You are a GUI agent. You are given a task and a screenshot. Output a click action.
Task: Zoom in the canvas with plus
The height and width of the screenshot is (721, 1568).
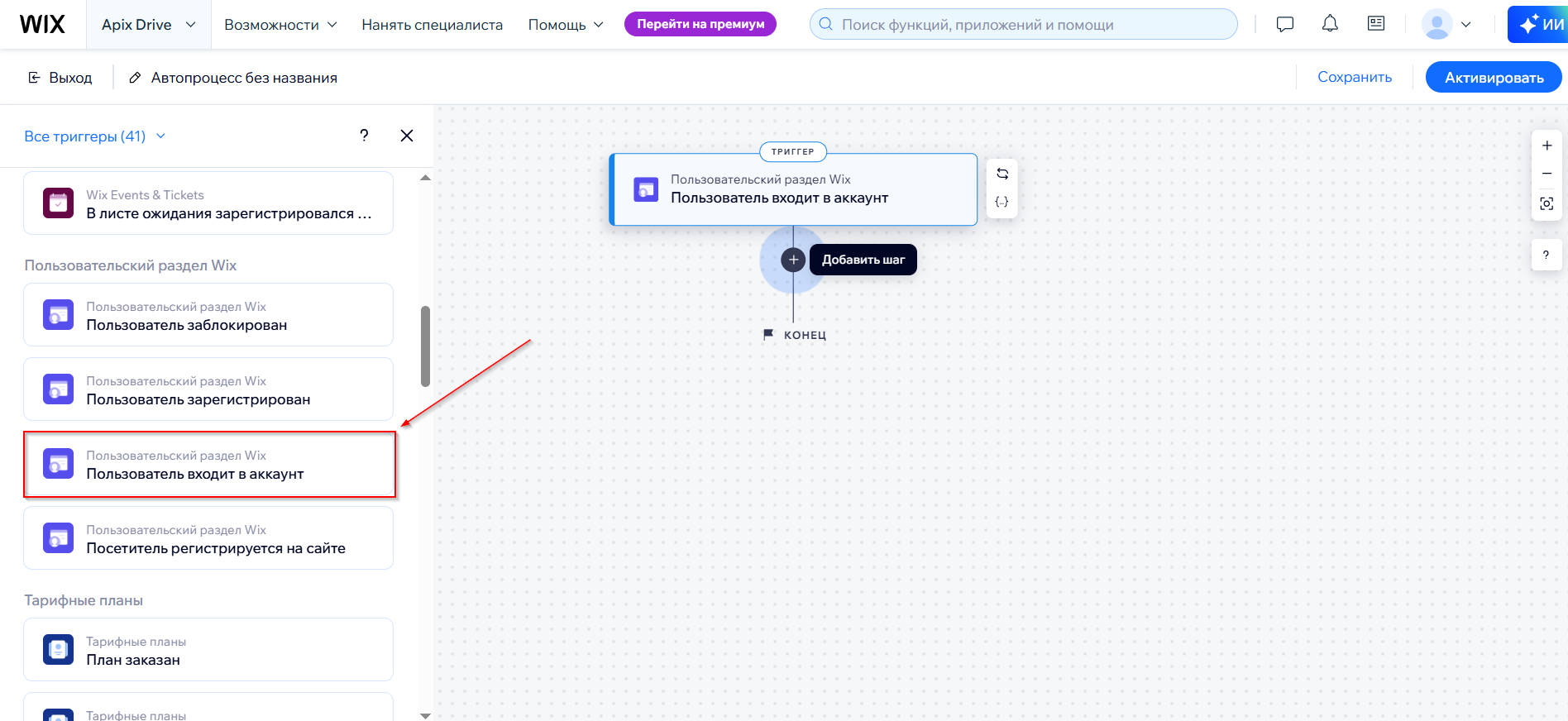pyautogui.click(x=1546, y=146)
